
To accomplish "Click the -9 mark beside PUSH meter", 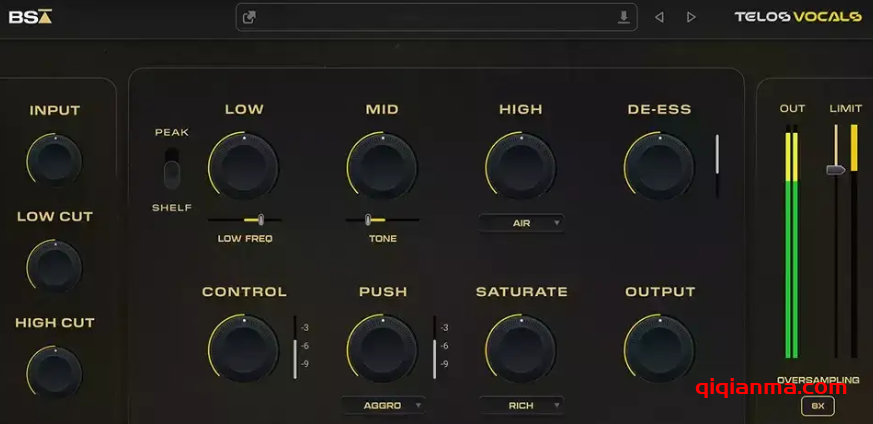I will click(444, 364).
